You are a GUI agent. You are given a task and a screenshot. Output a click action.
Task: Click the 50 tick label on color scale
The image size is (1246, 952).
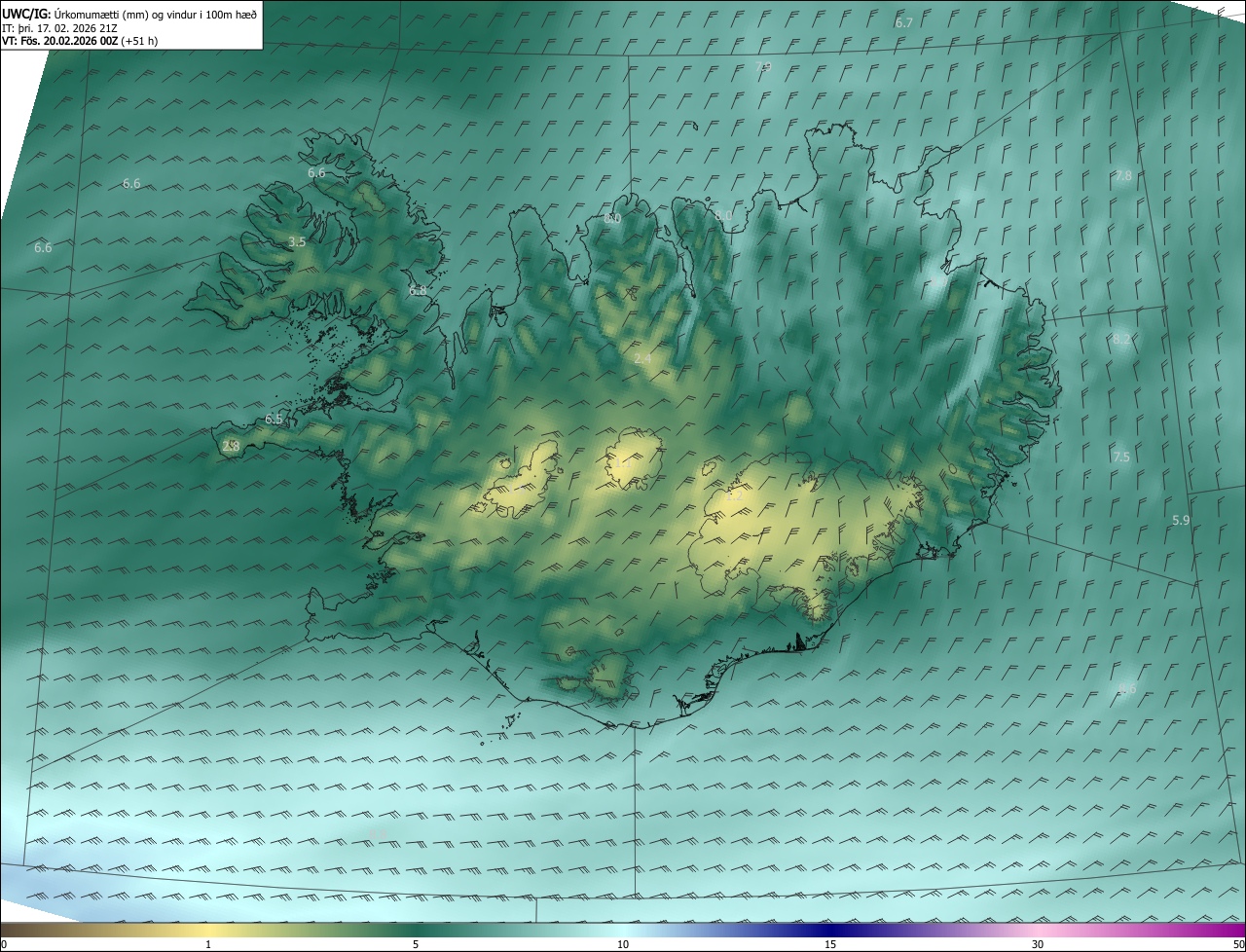(1238, 944)
